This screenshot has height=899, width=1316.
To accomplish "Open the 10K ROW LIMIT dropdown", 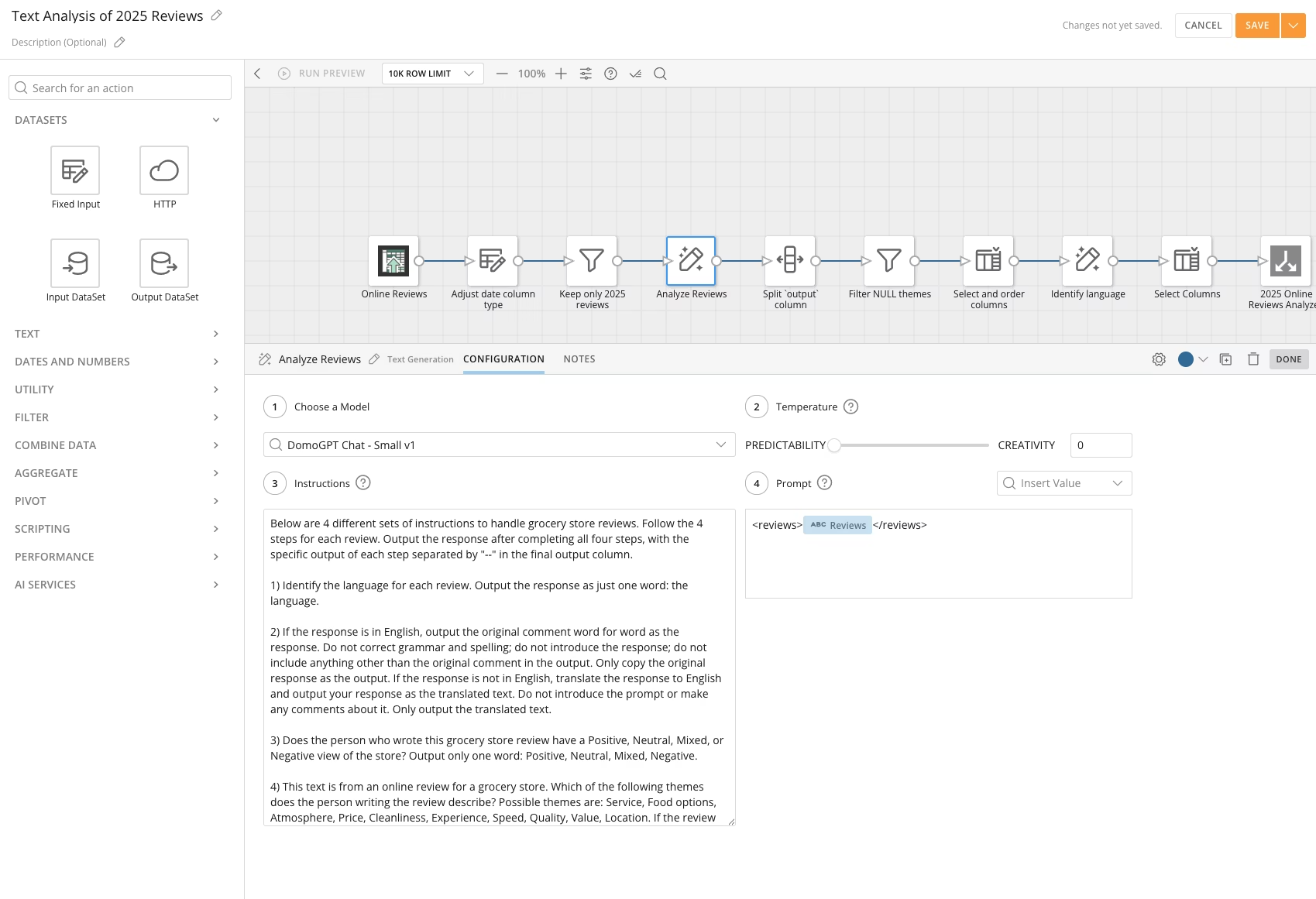I will [x=432, y=74].
